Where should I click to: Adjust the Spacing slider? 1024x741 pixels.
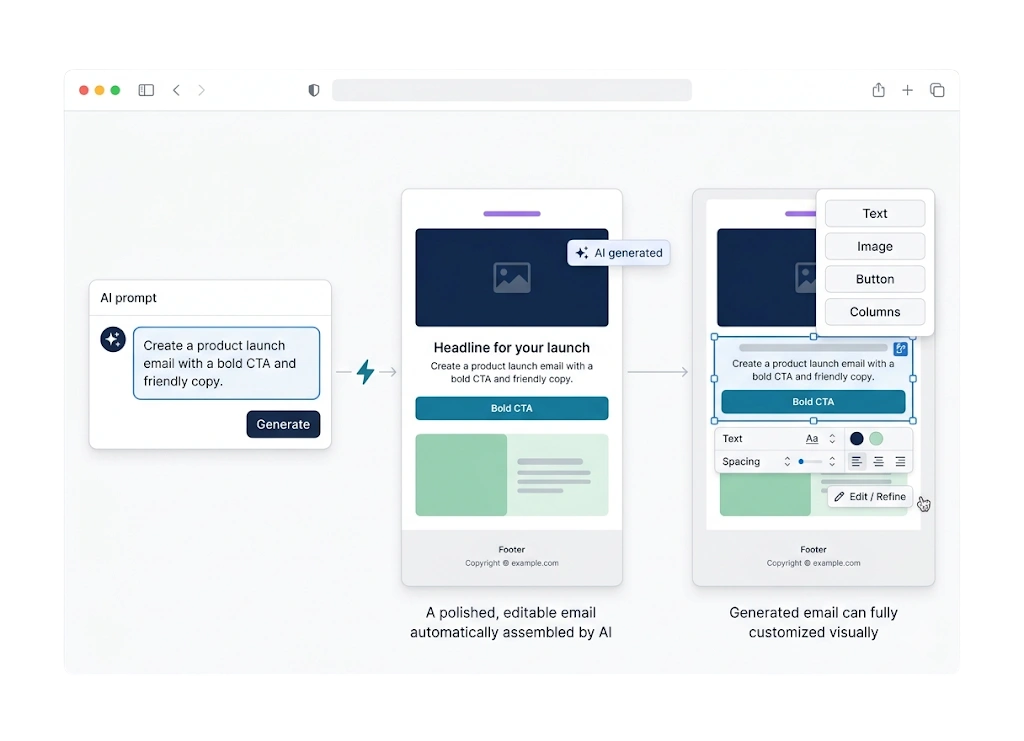(x=810, y=462)
